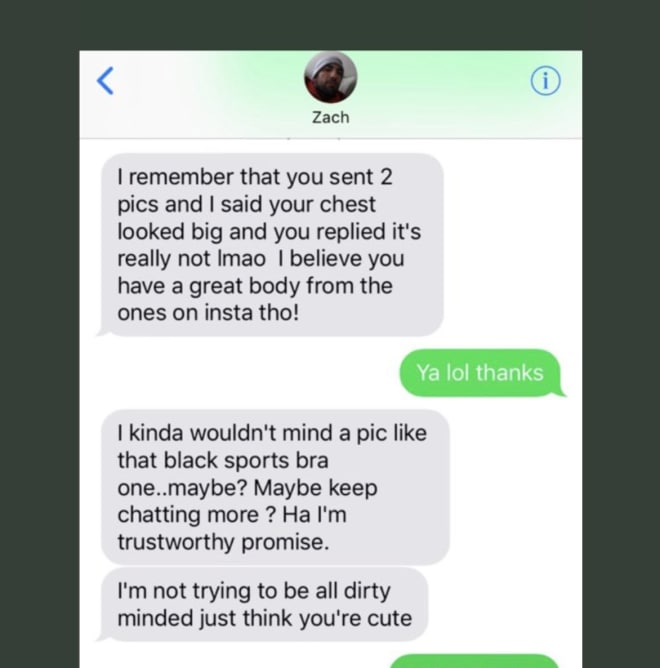Screen dimensions: 660x668
Task: Tap the green 'Ya lol thanks' bubble
Action: (x=480, y=373)
